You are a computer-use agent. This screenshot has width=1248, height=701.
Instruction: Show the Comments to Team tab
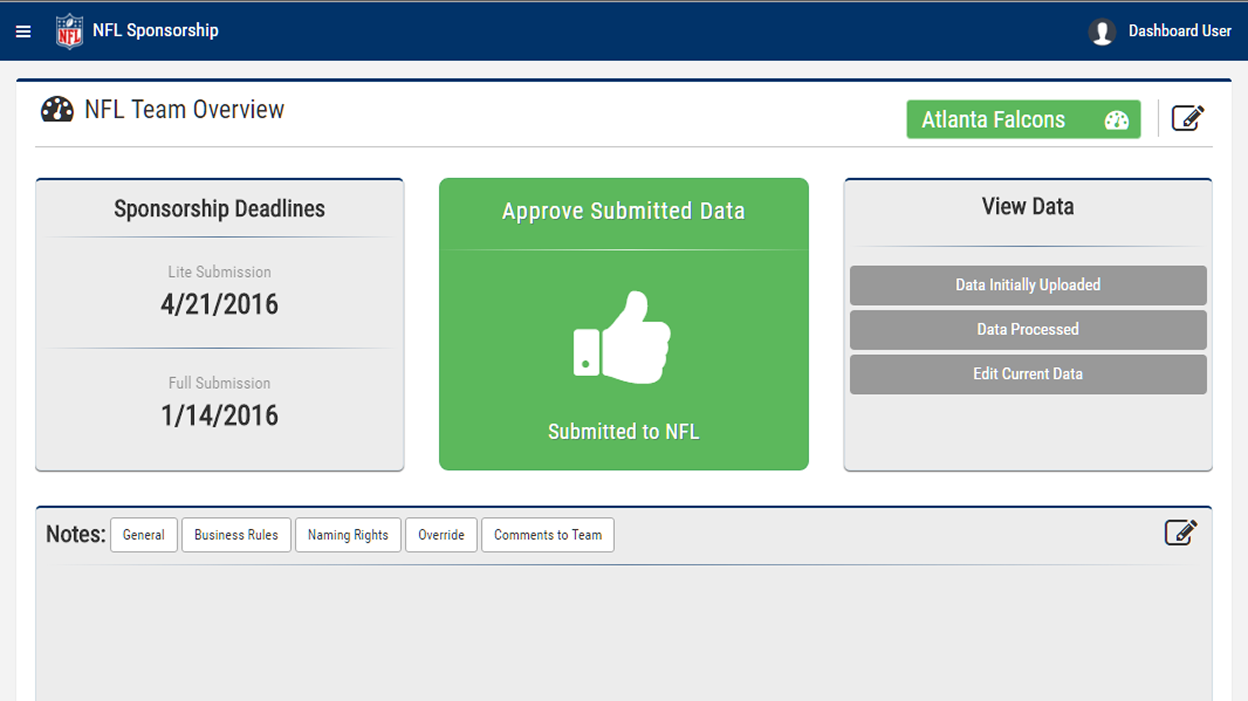[548, 535]
